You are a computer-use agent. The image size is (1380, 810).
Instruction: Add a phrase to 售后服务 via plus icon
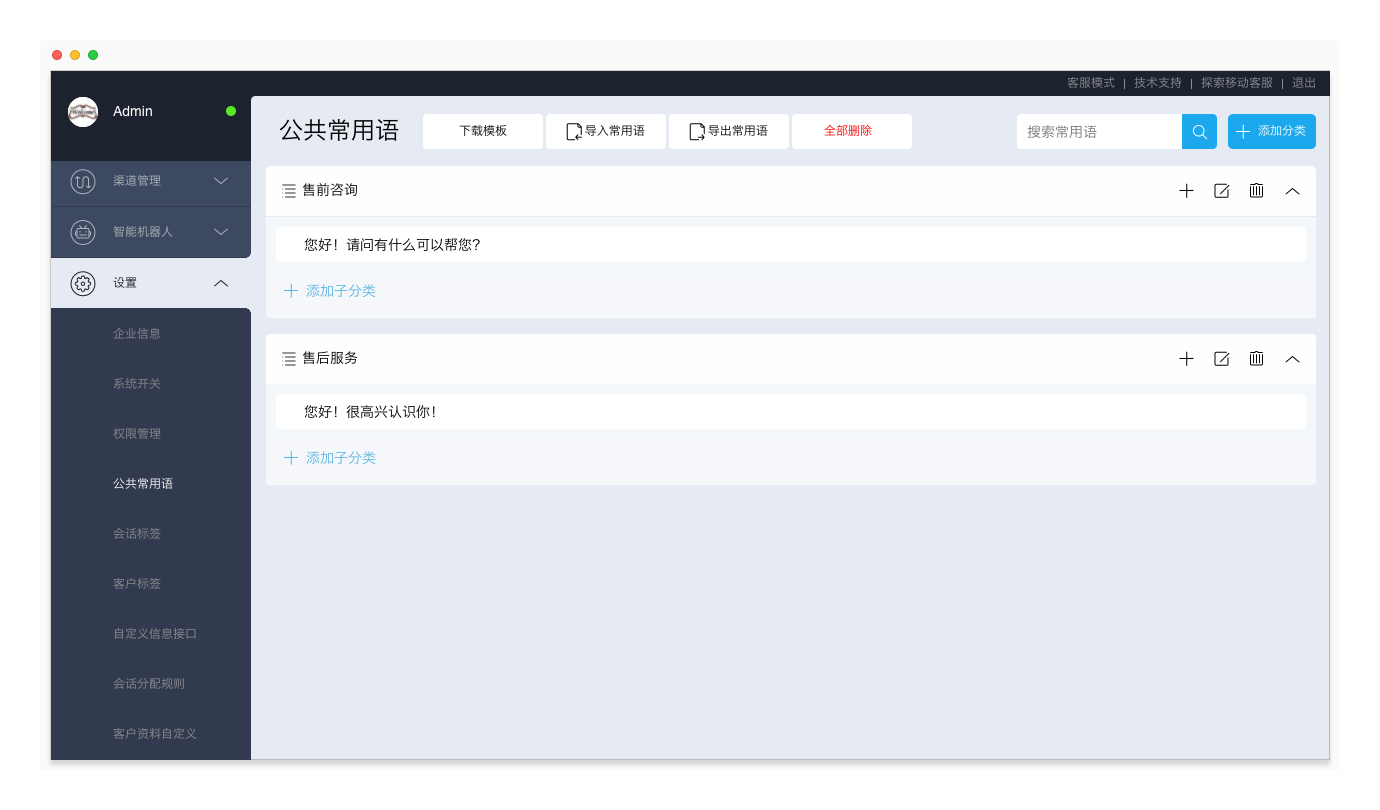click(1186, 358)
